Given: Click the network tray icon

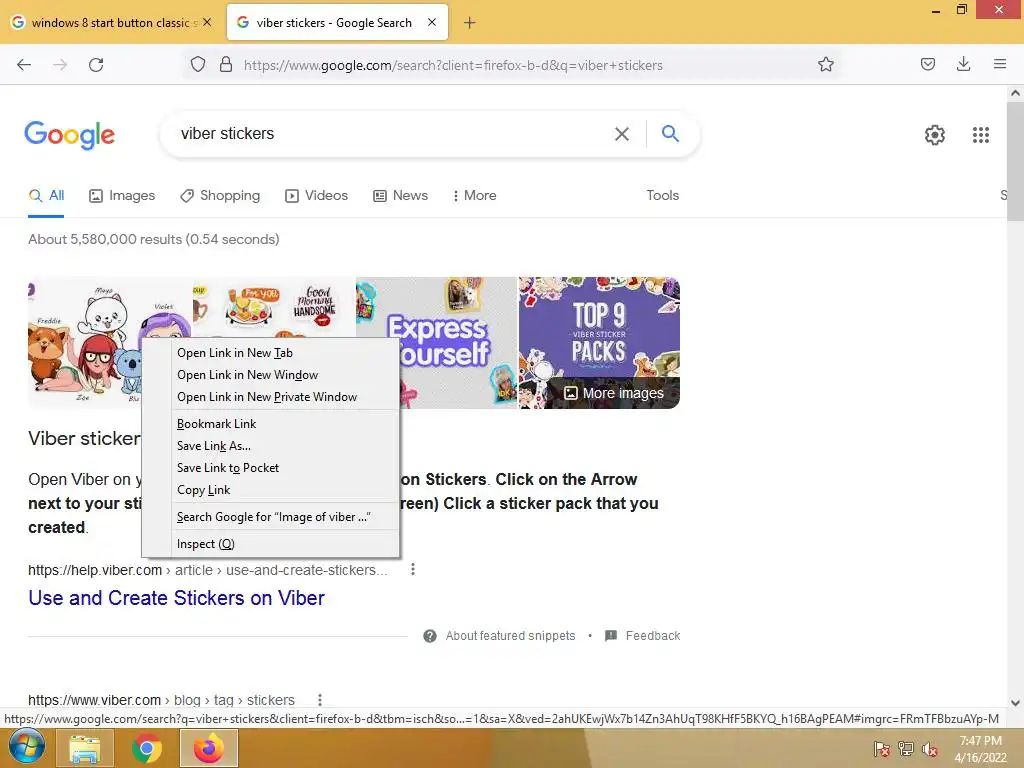Looking at the screenshot, I should pos(906,749).
